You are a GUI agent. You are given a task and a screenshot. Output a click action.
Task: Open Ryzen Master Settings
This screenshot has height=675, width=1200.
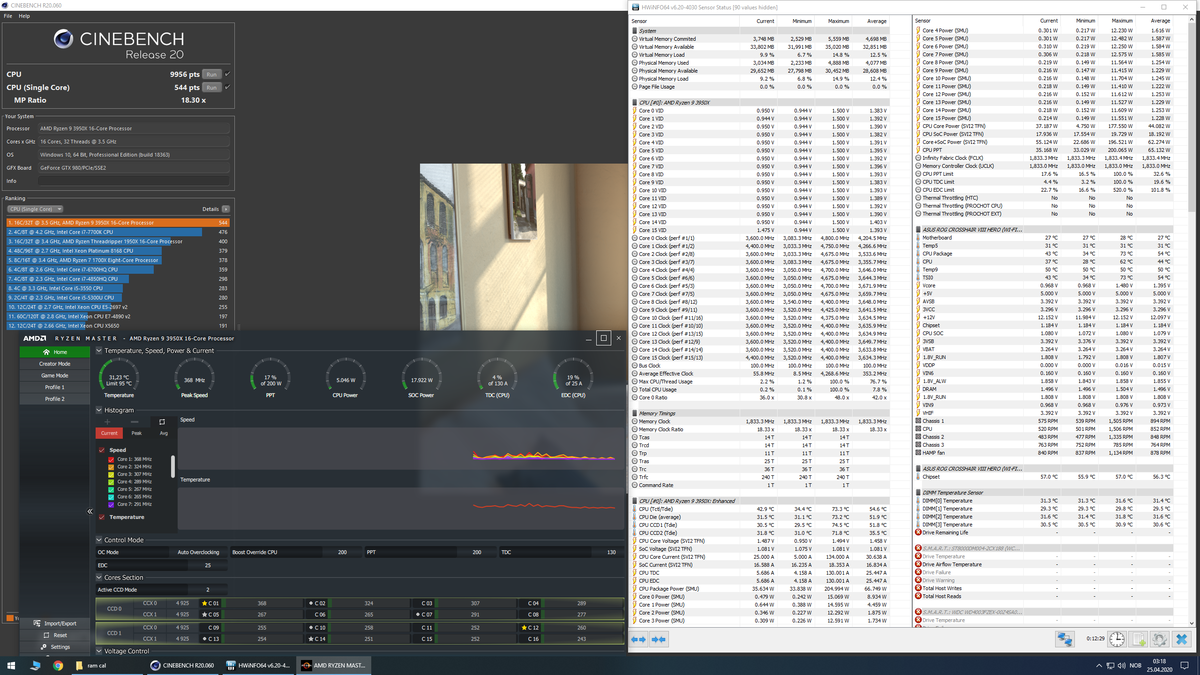coord(55,647)
